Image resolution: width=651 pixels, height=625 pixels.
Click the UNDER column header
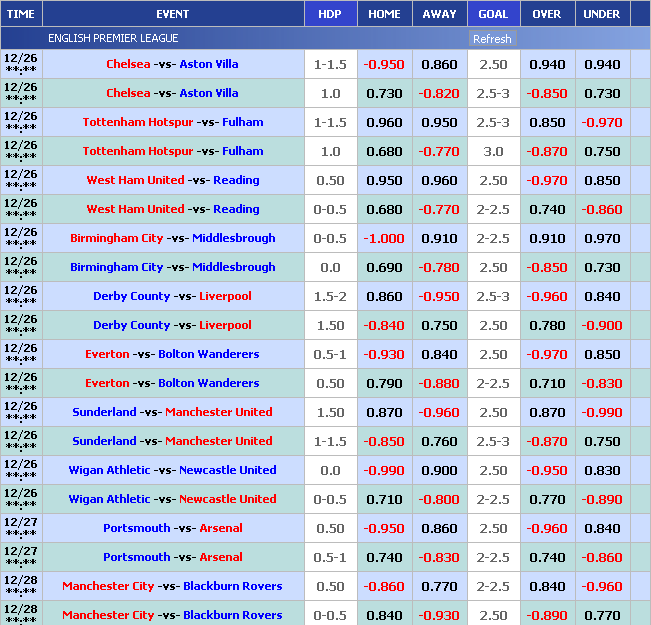coord(601,14)
